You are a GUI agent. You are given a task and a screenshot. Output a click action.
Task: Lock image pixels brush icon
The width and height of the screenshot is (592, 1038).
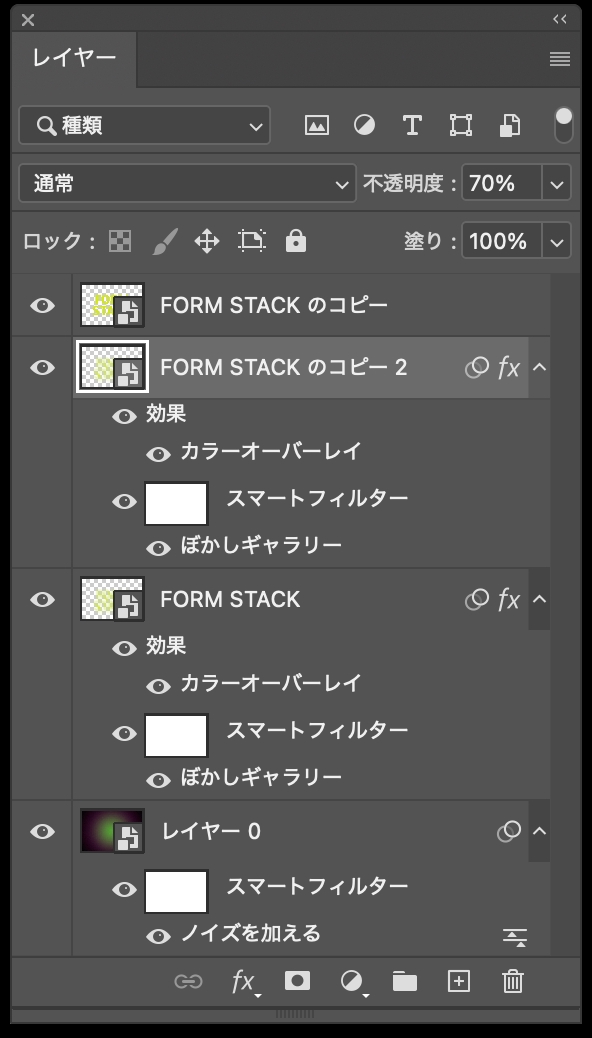(164, 242)
